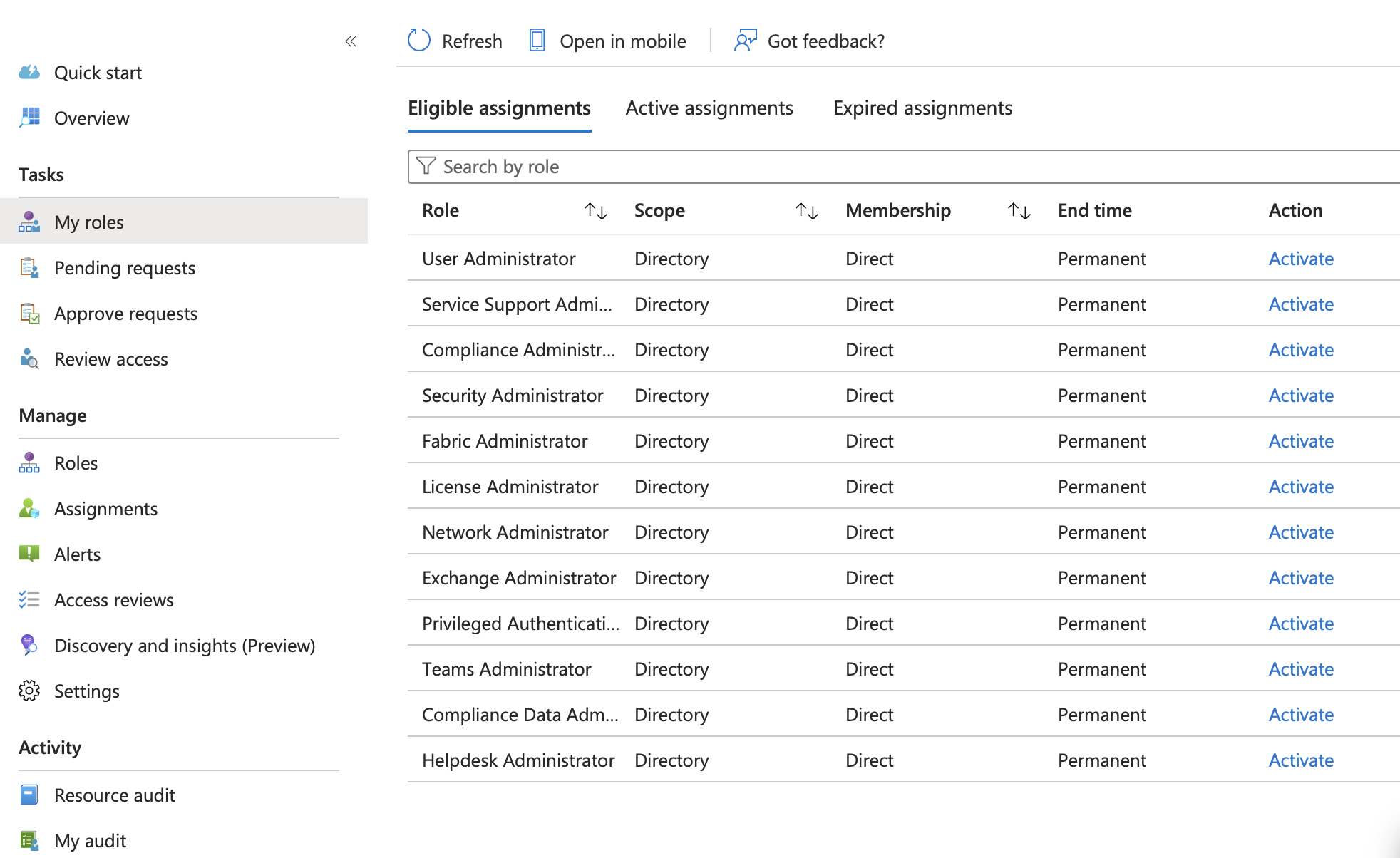Open Access reviews in sidebar
The image size is (1400, 858).
[x=114, y=600]
